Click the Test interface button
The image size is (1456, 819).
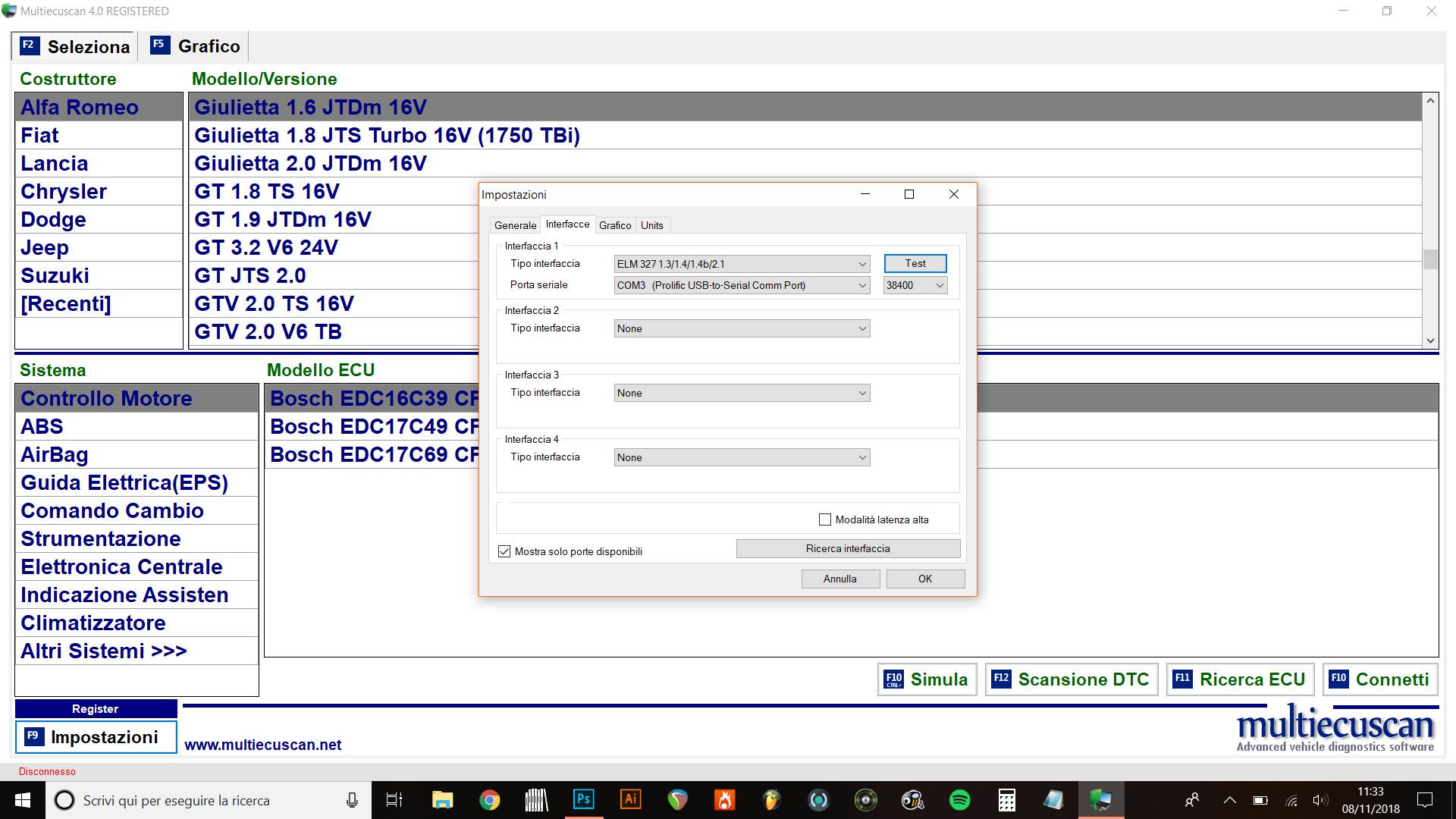pyautogui.click(x=915, y=263)
